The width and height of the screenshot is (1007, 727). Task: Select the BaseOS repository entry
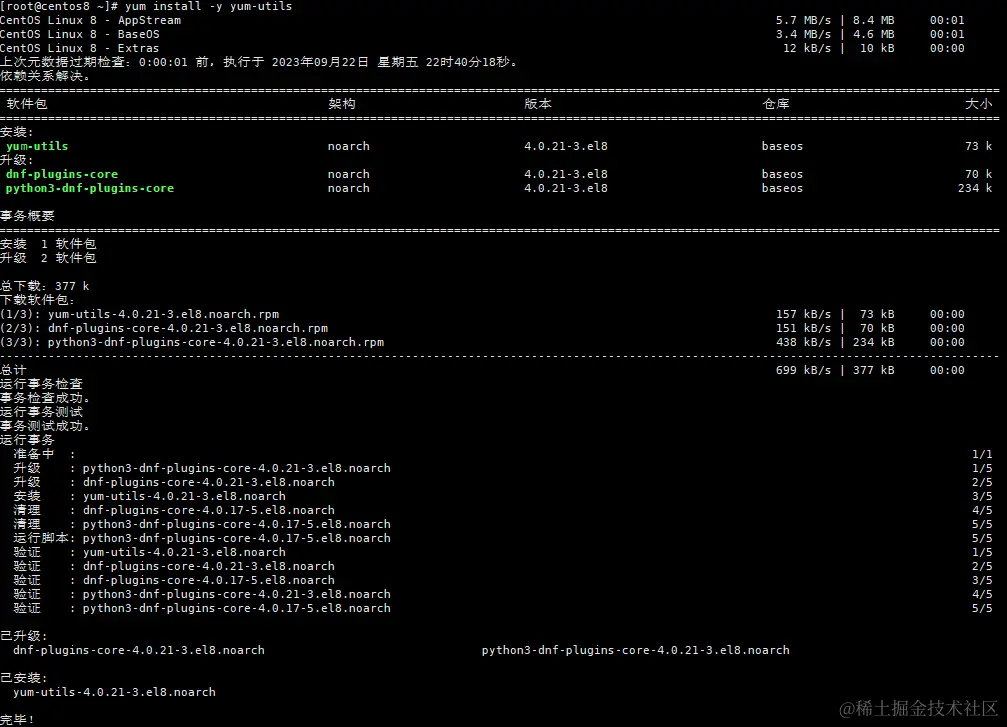pos(80,33)
